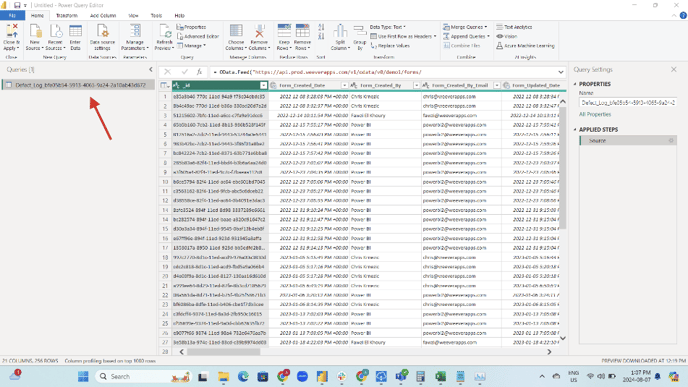Open Data source settings
The width and height of the screenshot is (688, 387).
(x=102, y=37)
